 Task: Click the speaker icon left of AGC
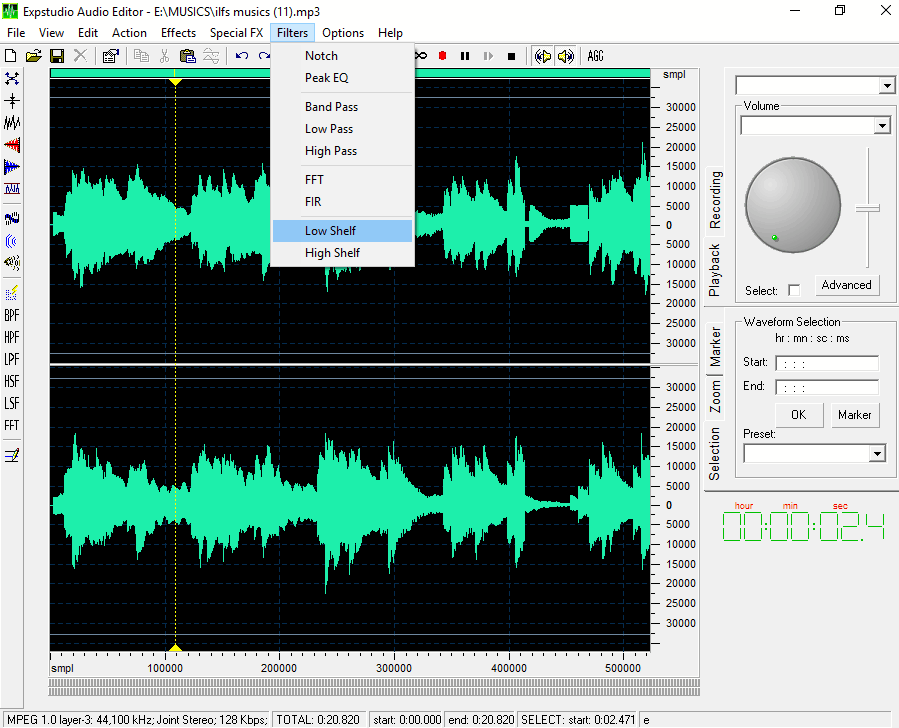565,56
